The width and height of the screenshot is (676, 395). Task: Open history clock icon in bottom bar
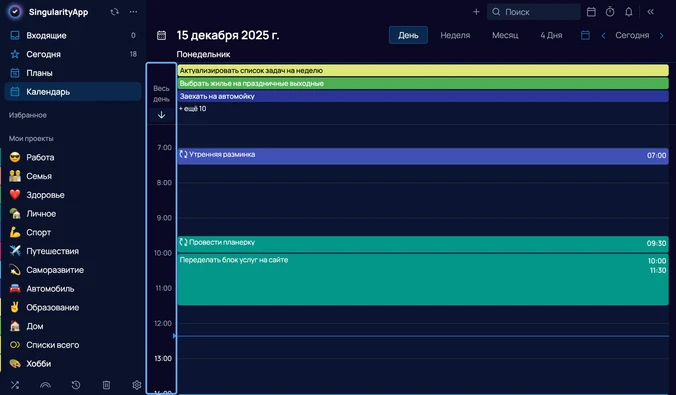pos(76,385)
